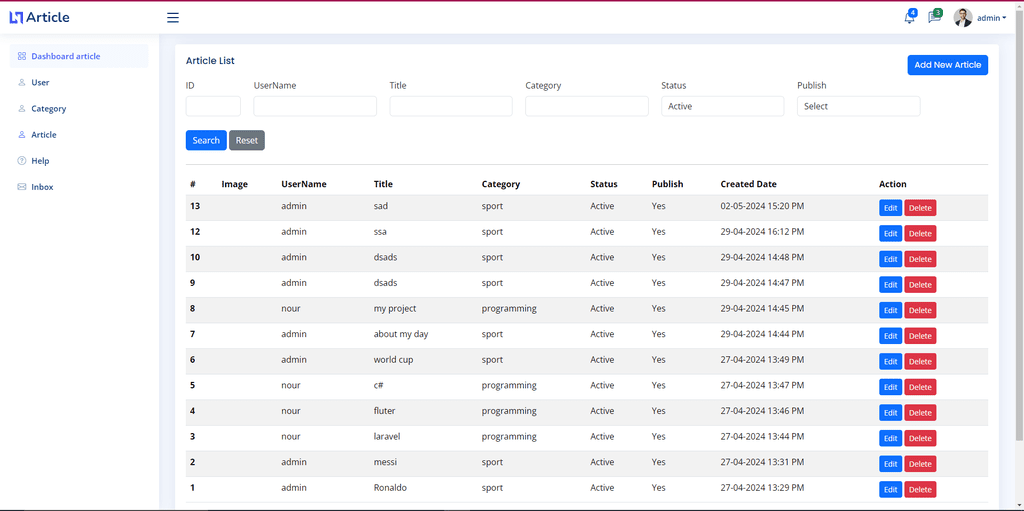Click the Category sidebar icon
Viewport: 1024px width, 511px height.
pyautogui.click(x=22, y=108)
